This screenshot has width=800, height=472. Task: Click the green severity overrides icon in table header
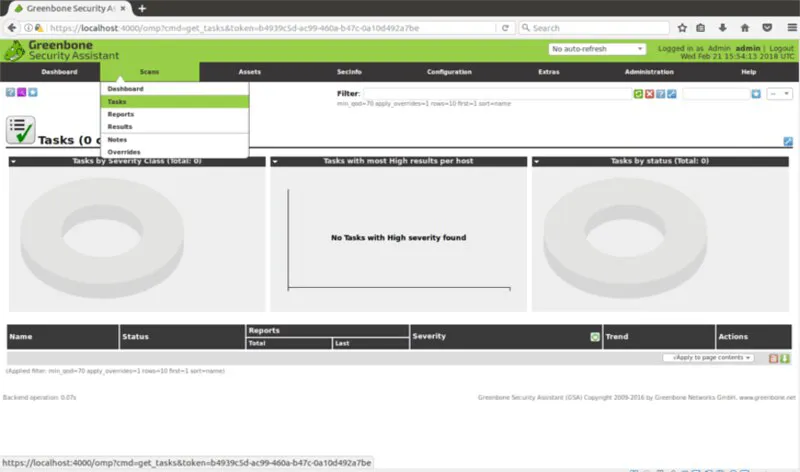pos(595,337)
